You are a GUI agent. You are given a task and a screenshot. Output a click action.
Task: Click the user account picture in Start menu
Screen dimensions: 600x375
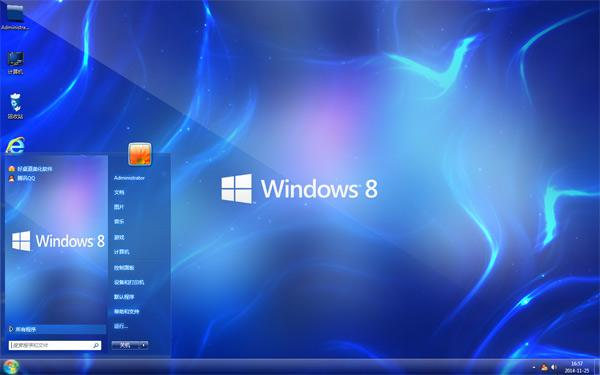(x=140, y=154)
